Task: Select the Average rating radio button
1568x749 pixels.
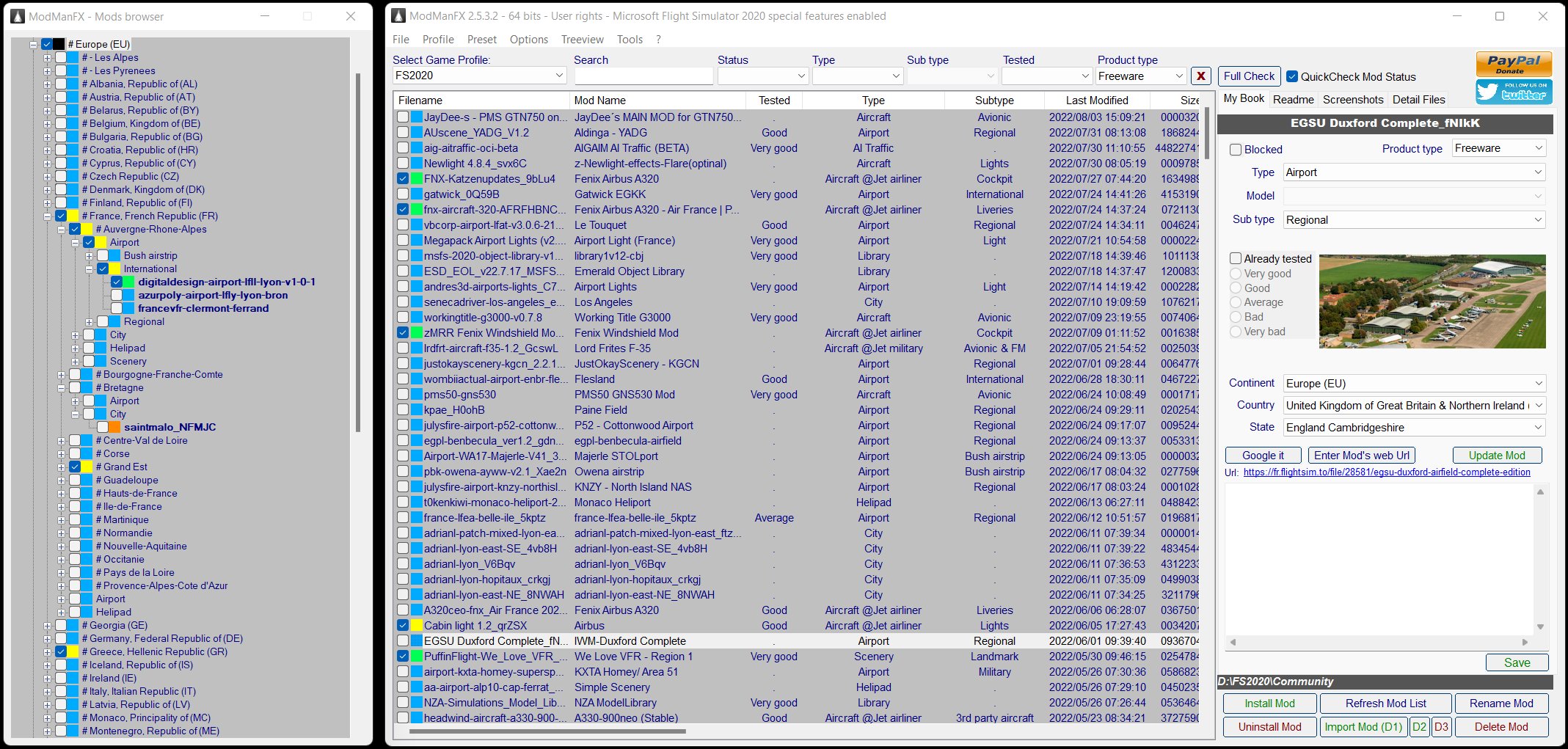Action: (x=1236, y=302)
